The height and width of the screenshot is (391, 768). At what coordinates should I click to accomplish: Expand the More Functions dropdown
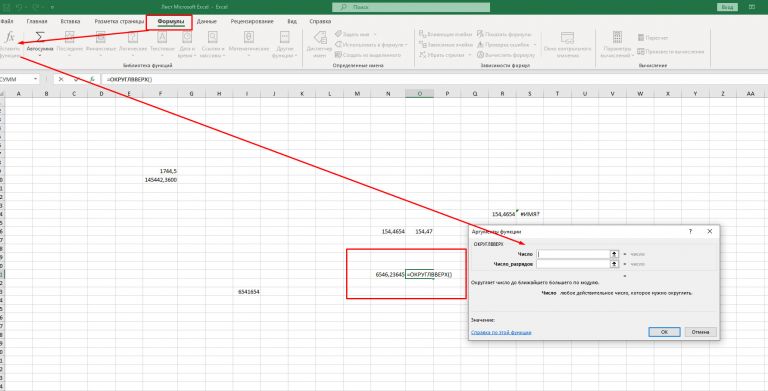point(295,55)
